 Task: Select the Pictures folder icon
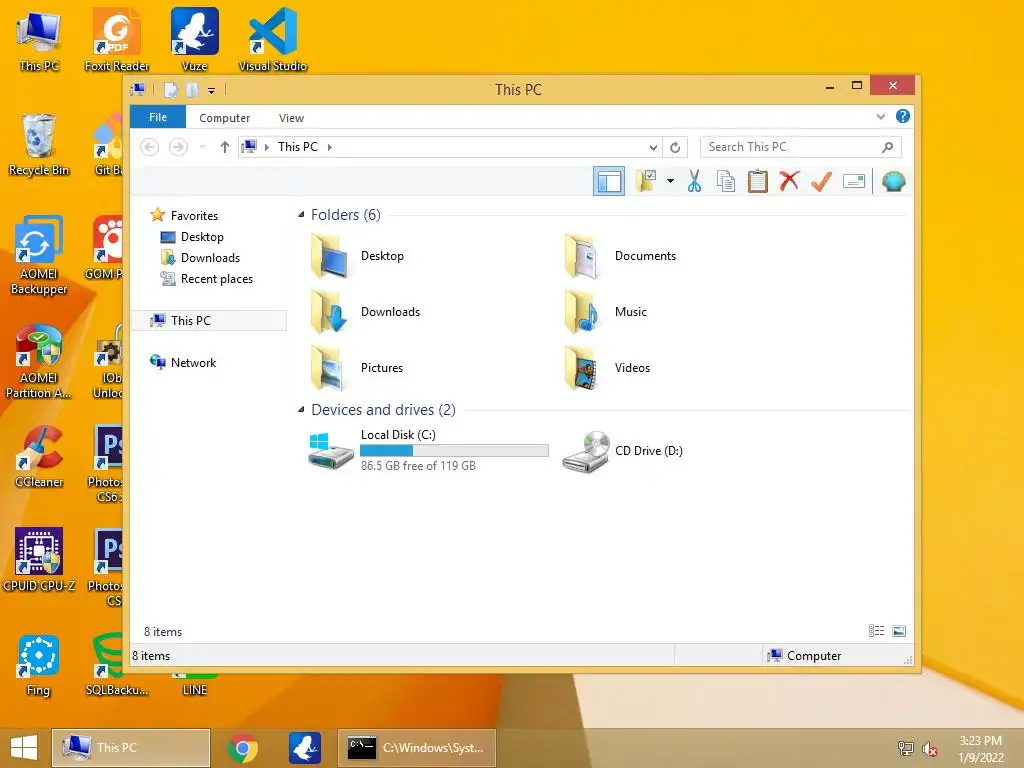coord(330,368)
